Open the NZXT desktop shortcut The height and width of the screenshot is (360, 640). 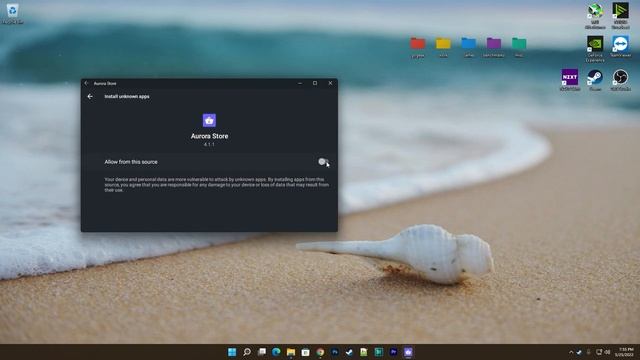(x=570, y=80)
